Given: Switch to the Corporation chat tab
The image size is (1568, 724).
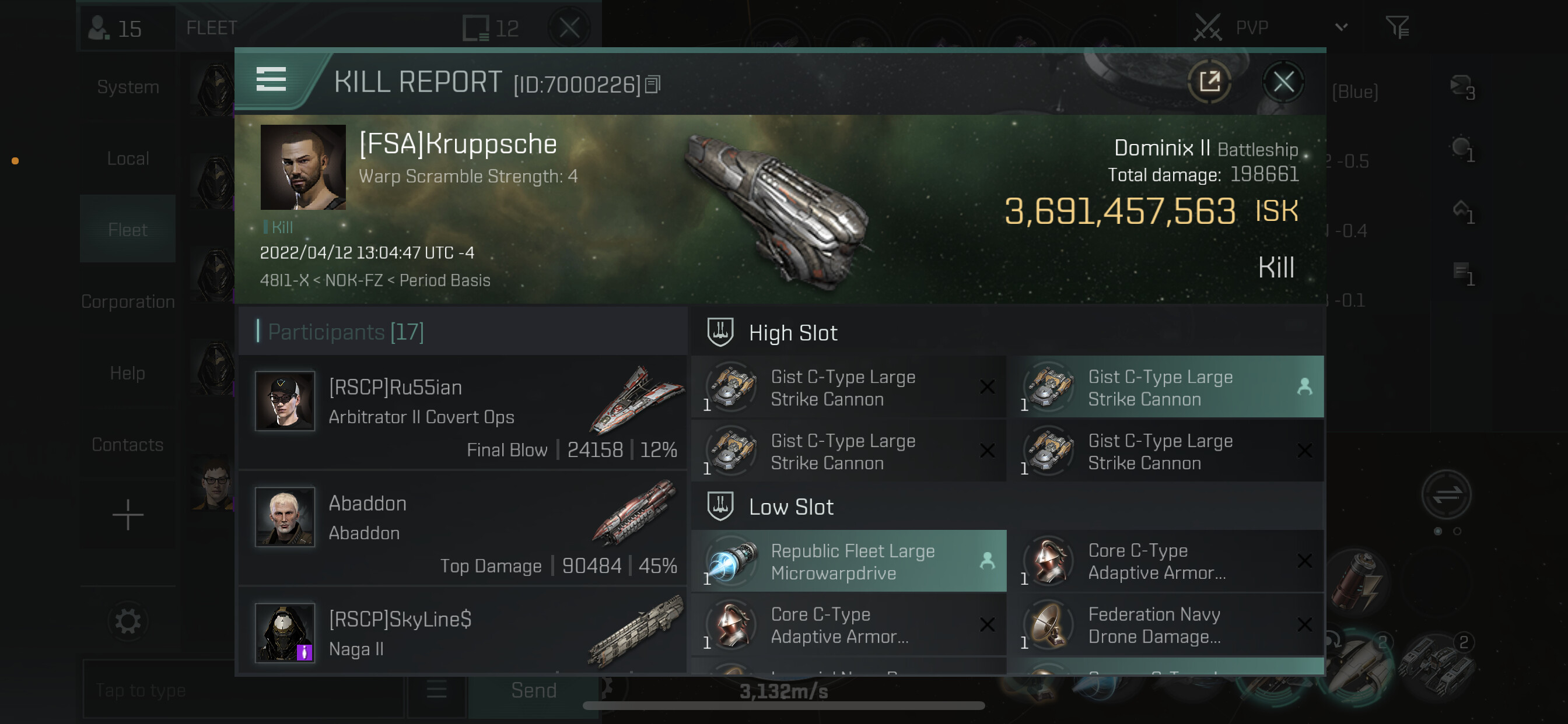Looking at the screenshot, I should click(x=128, y=301).
